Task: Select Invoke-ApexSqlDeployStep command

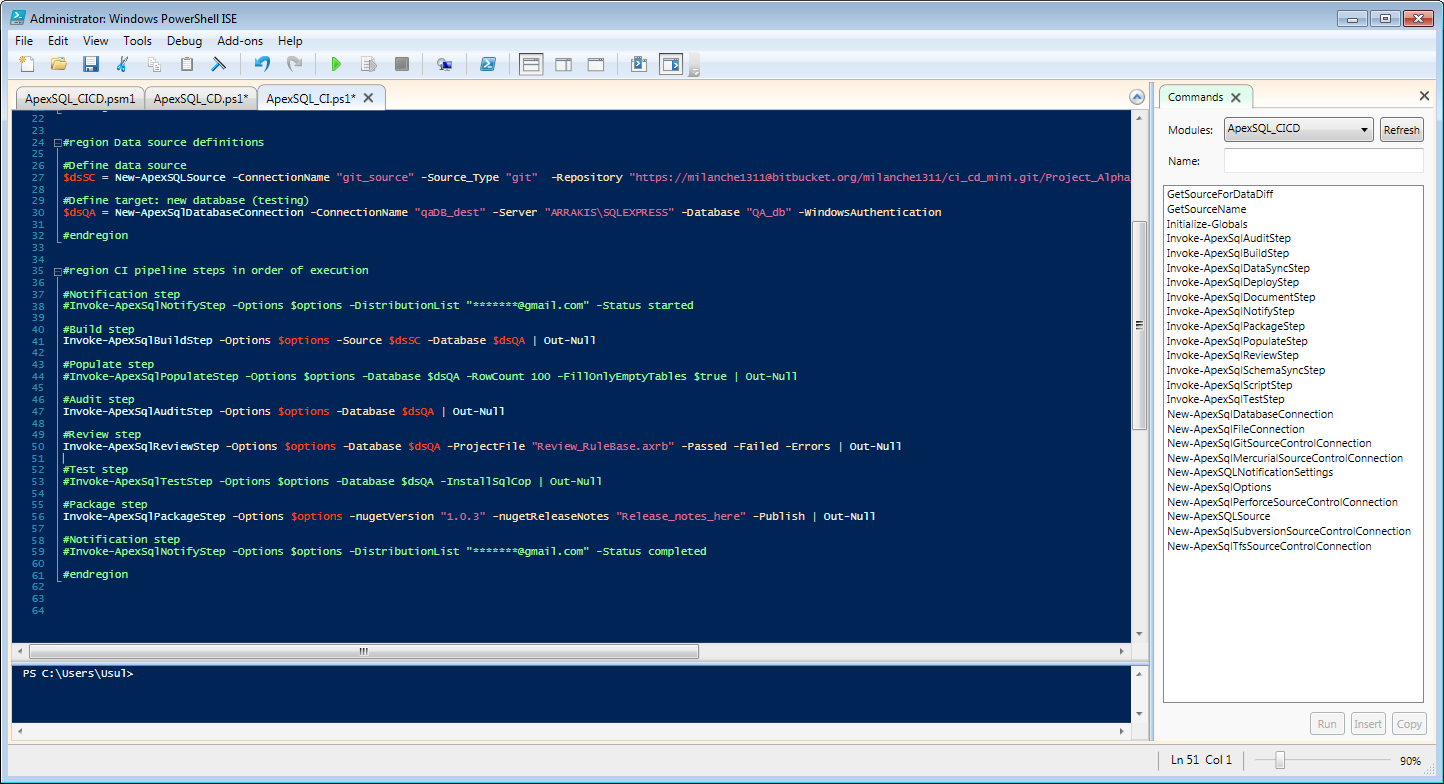Action: tap(1232, 283)
